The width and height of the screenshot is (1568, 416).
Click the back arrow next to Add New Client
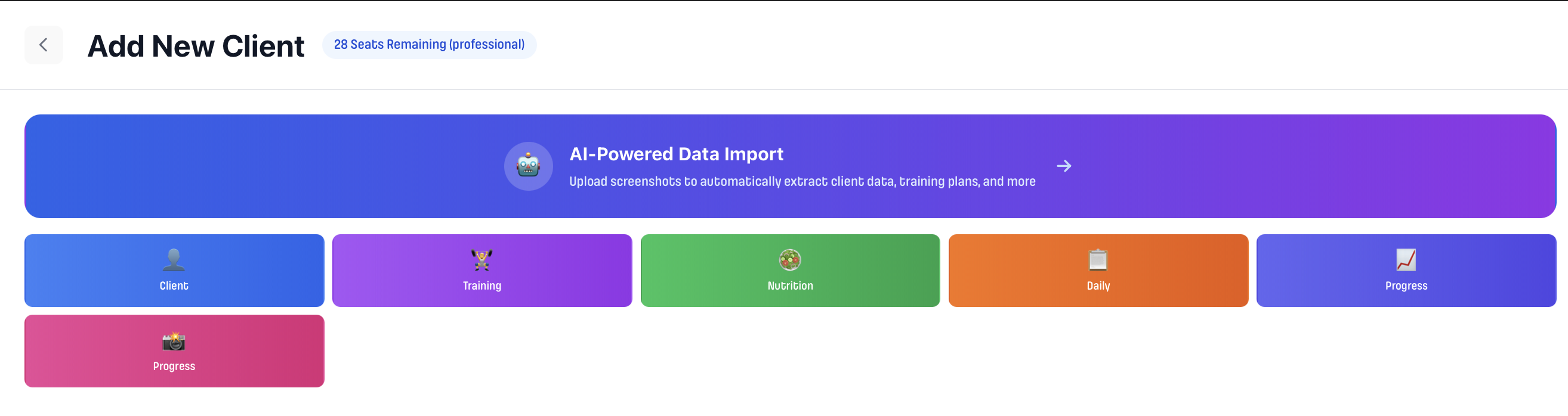coord(43,44)
